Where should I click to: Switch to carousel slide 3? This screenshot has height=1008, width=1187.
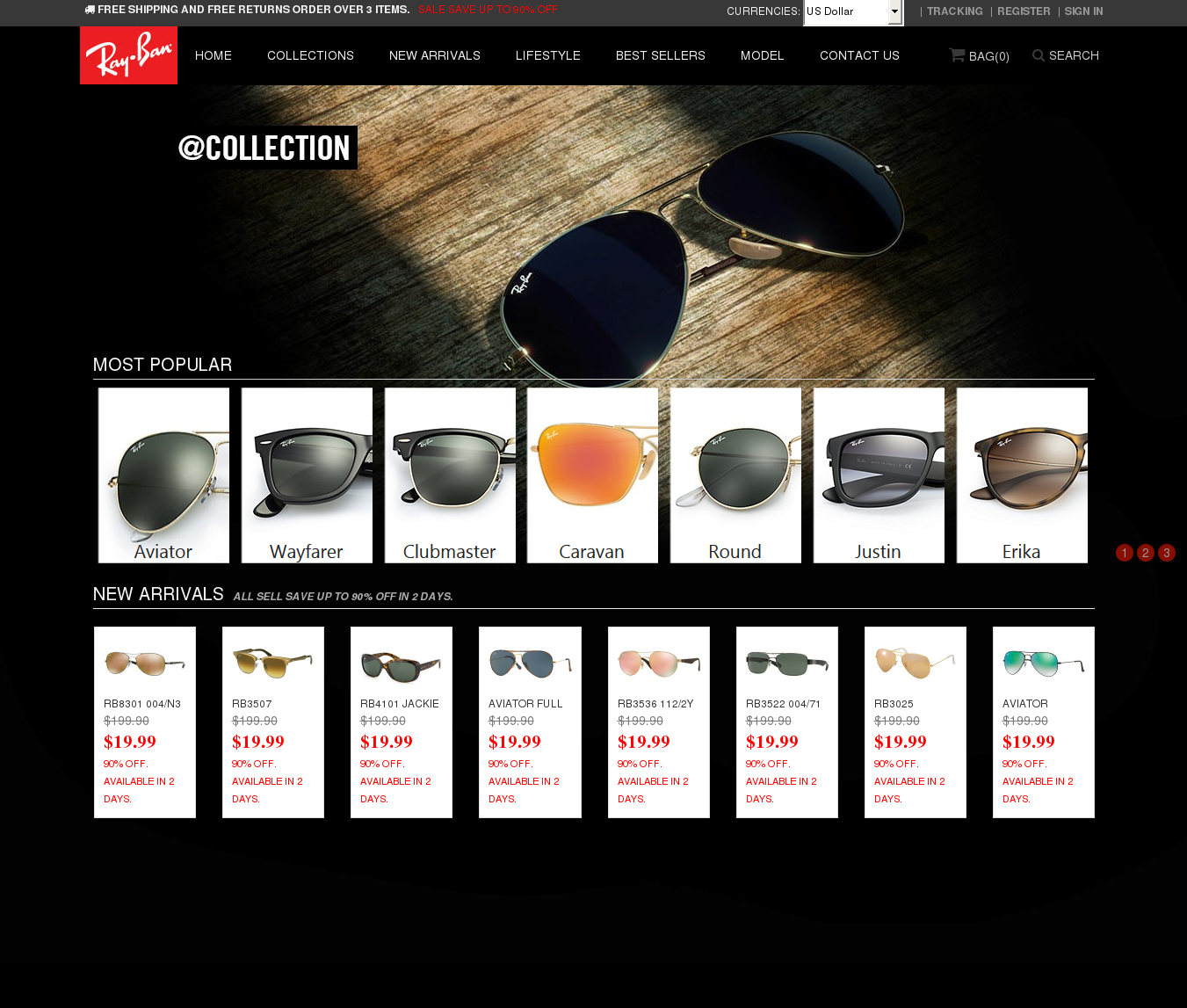1166,553
